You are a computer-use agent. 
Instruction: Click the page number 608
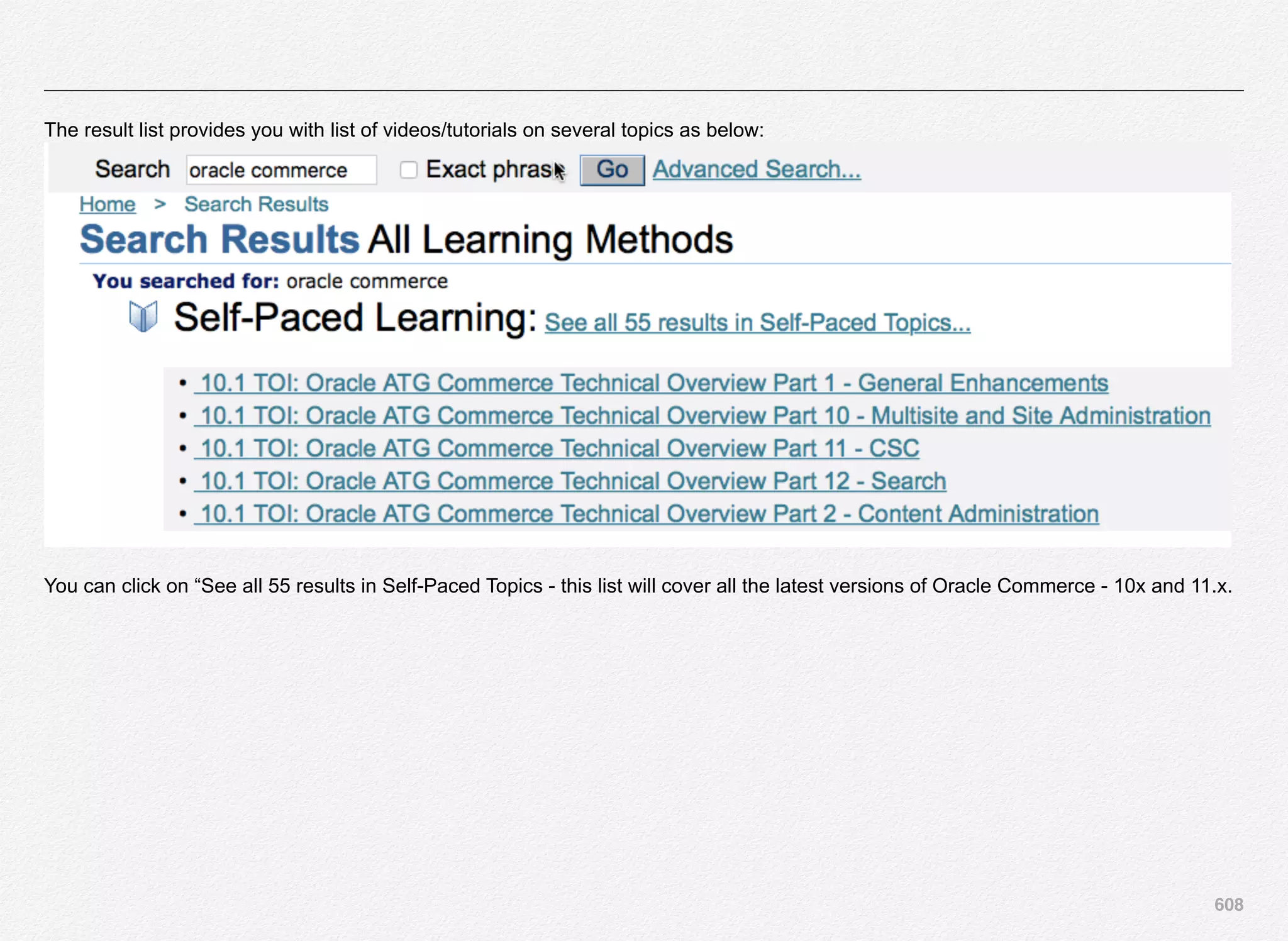click(1229, 905)
